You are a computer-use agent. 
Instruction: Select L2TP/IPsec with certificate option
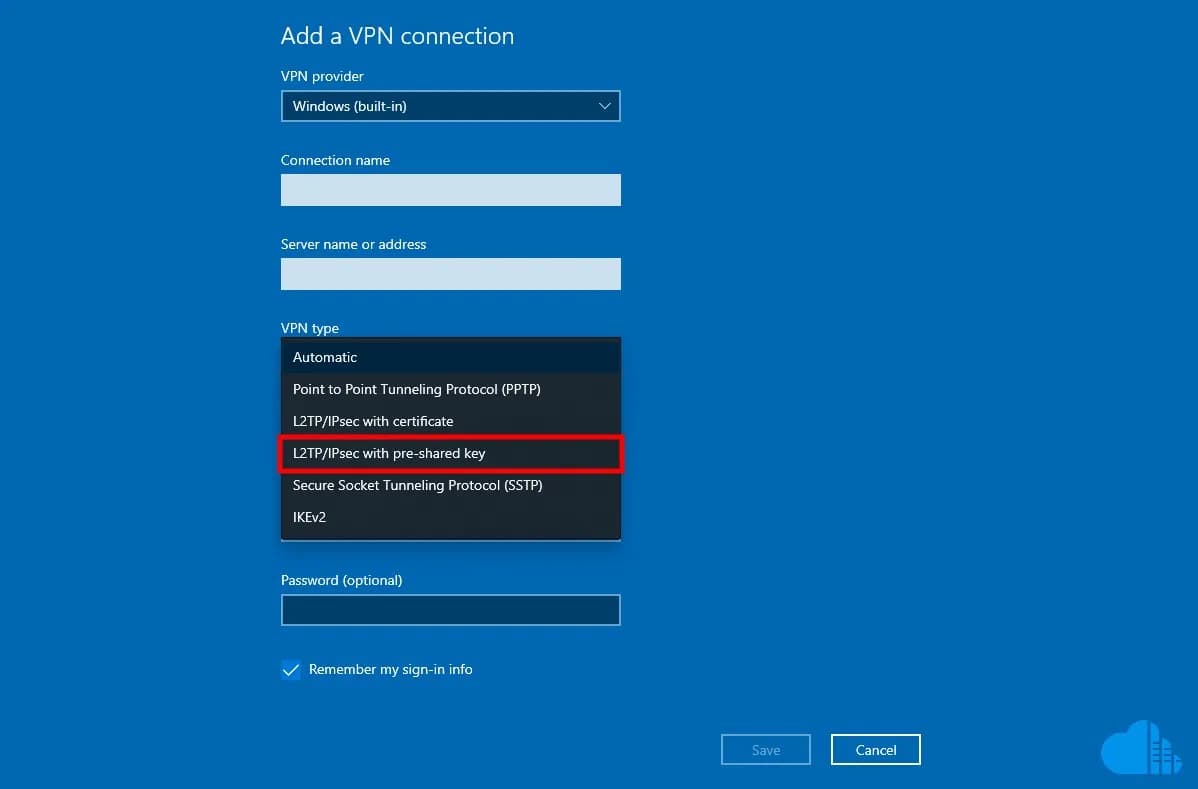(x=450, y=422)
